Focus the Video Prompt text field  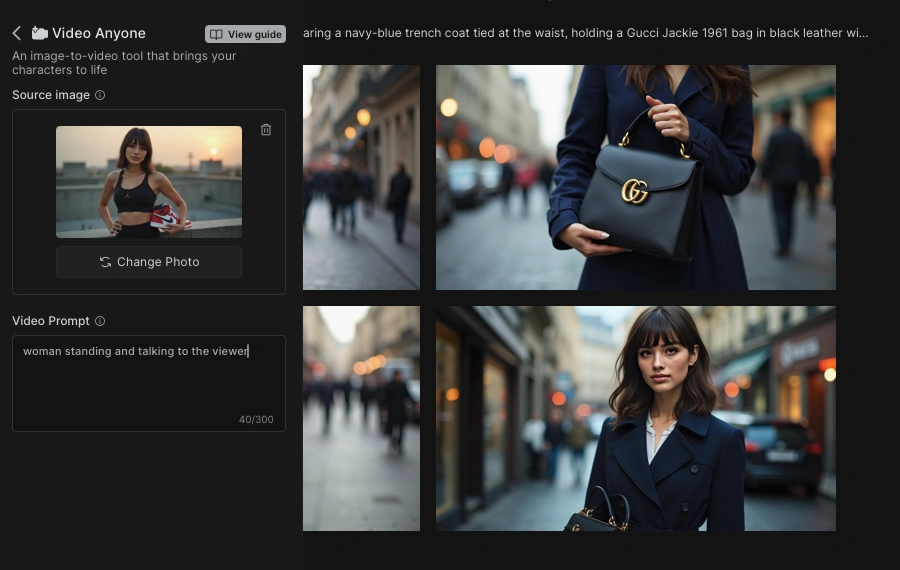pos(149,383)
